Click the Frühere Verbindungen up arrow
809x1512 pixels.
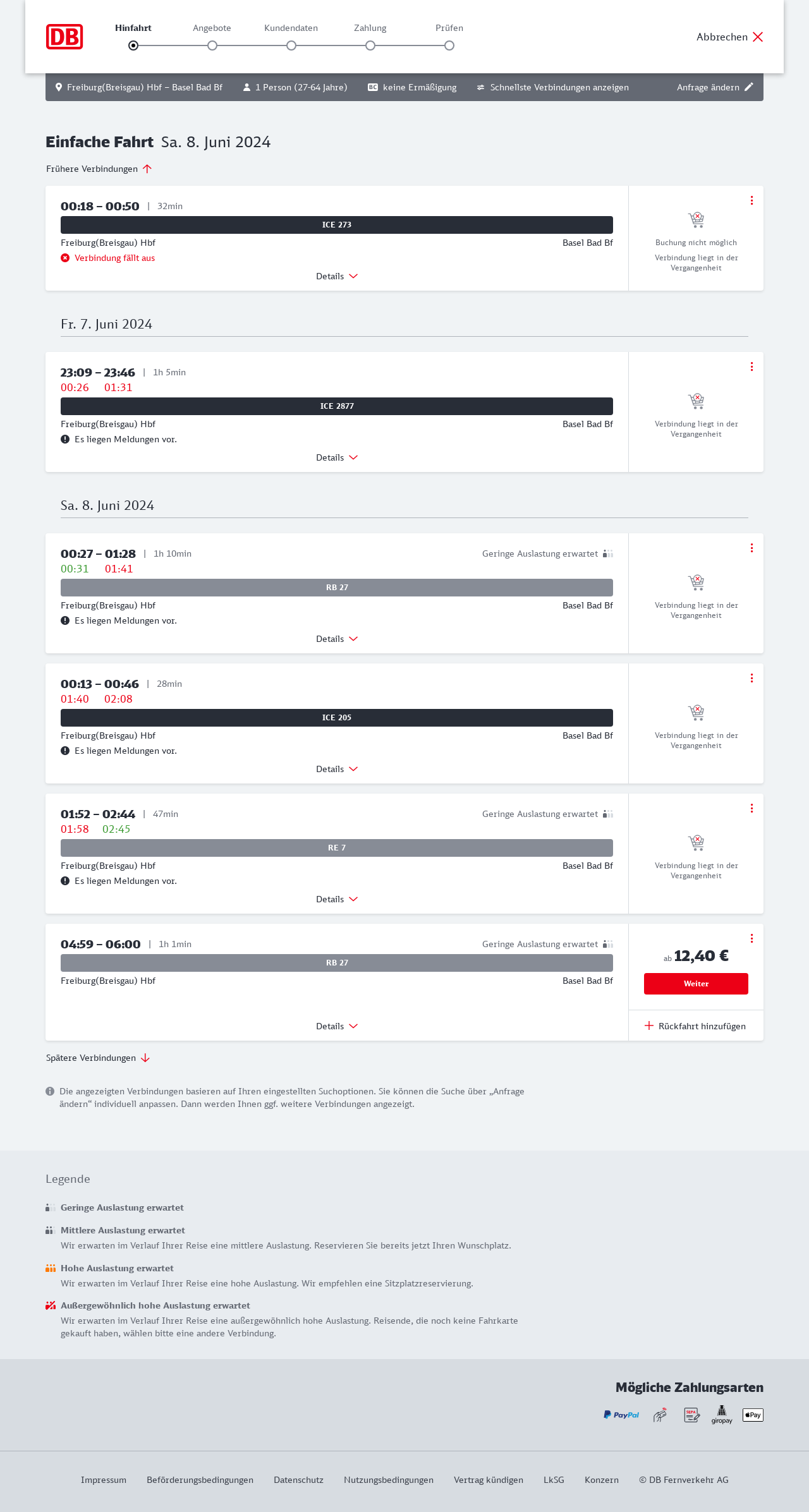point(147,169)
